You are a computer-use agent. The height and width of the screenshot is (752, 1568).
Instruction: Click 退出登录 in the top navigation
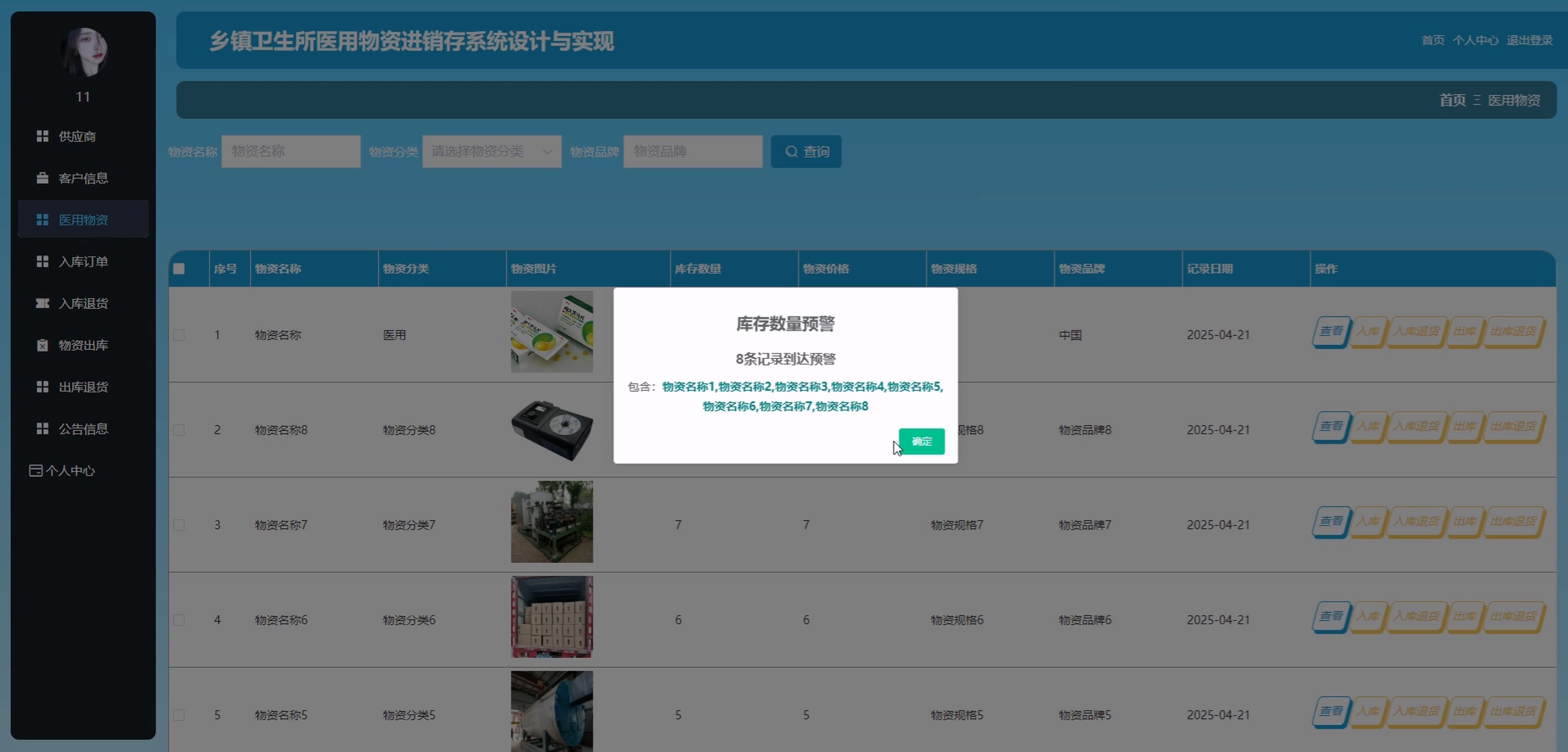point(1529,40)
